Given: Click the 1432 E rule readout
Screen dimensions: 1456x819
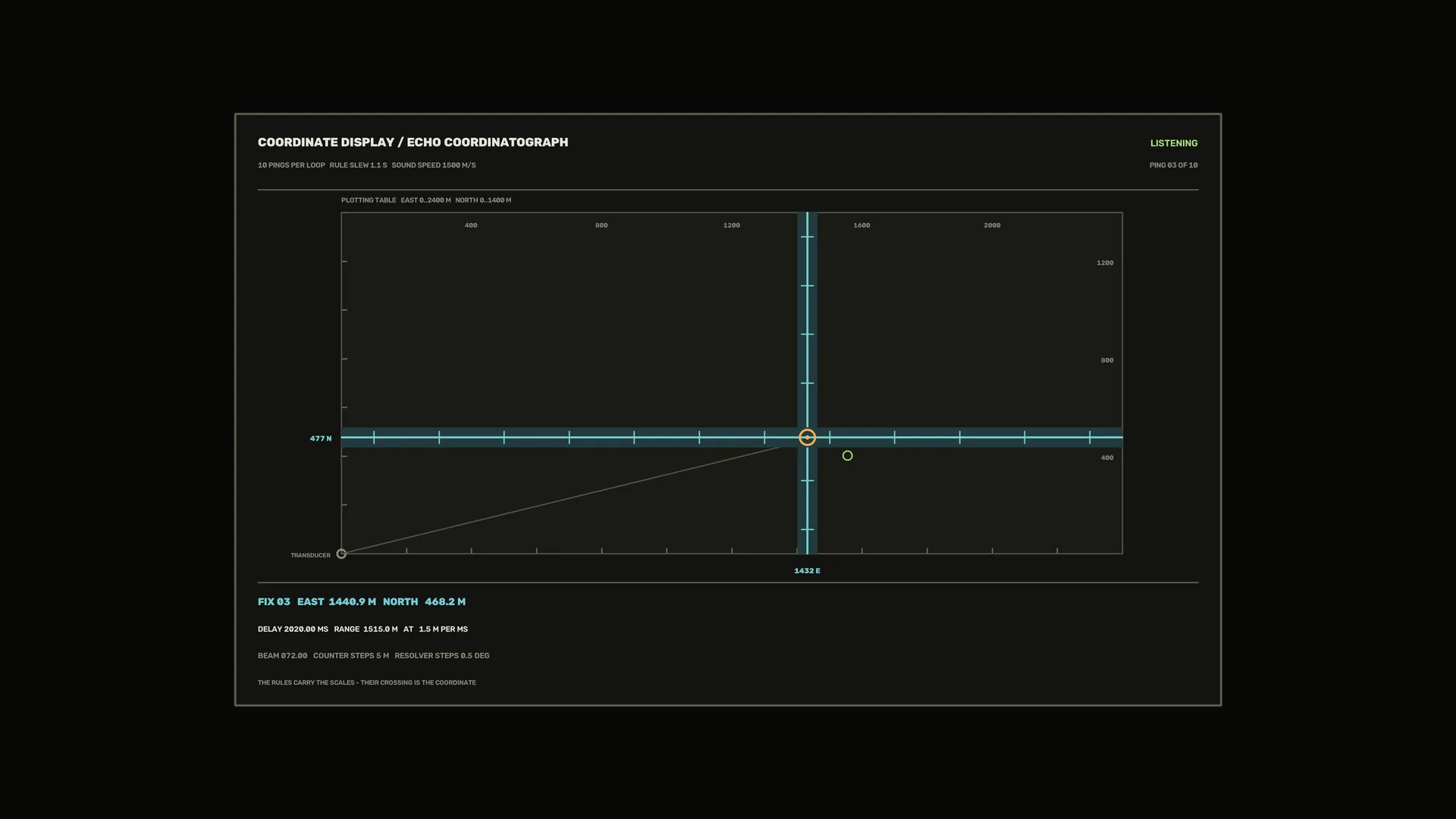Looking at the screenshot, I should tap(808, 571).
